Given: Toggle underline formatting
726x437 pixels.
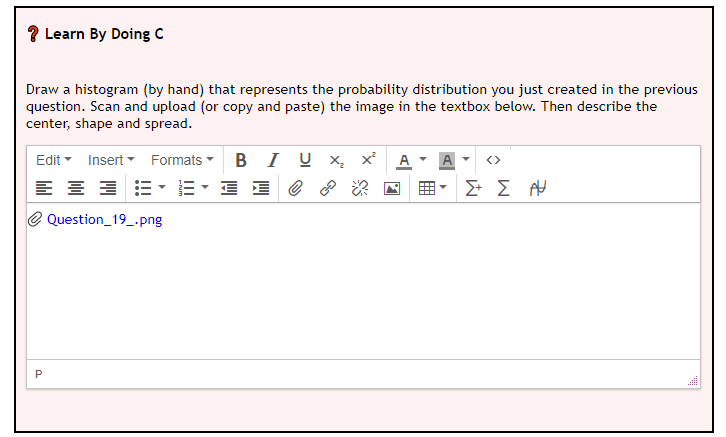Looking at the screenshot, I should point(305,160).
